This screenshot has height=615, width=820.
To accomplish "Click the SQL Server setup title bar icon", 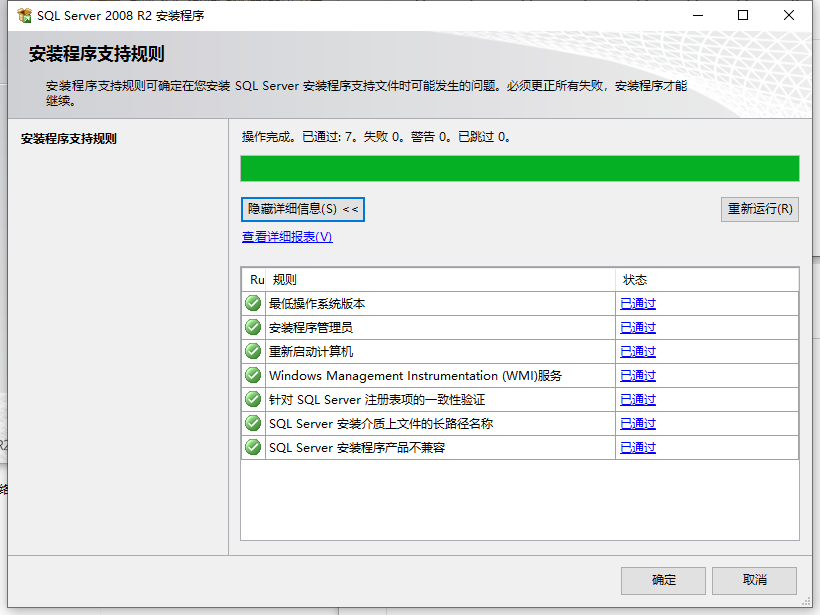I will [24, 16].
